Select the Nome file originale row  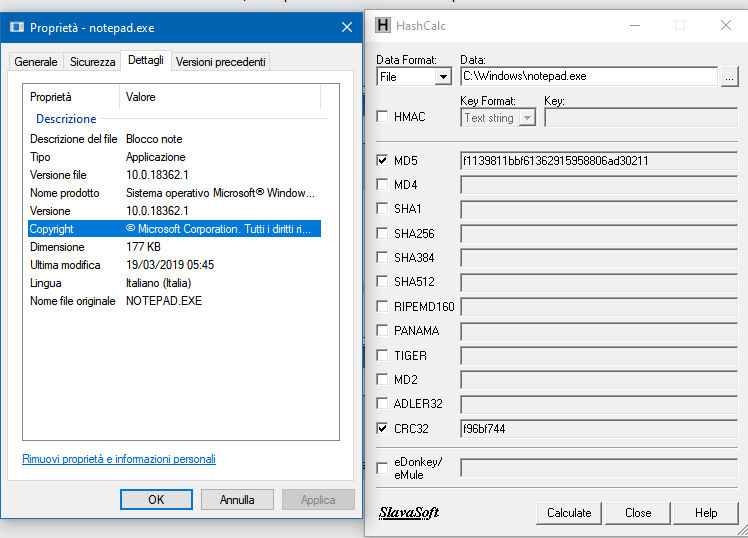coord(174,301)
